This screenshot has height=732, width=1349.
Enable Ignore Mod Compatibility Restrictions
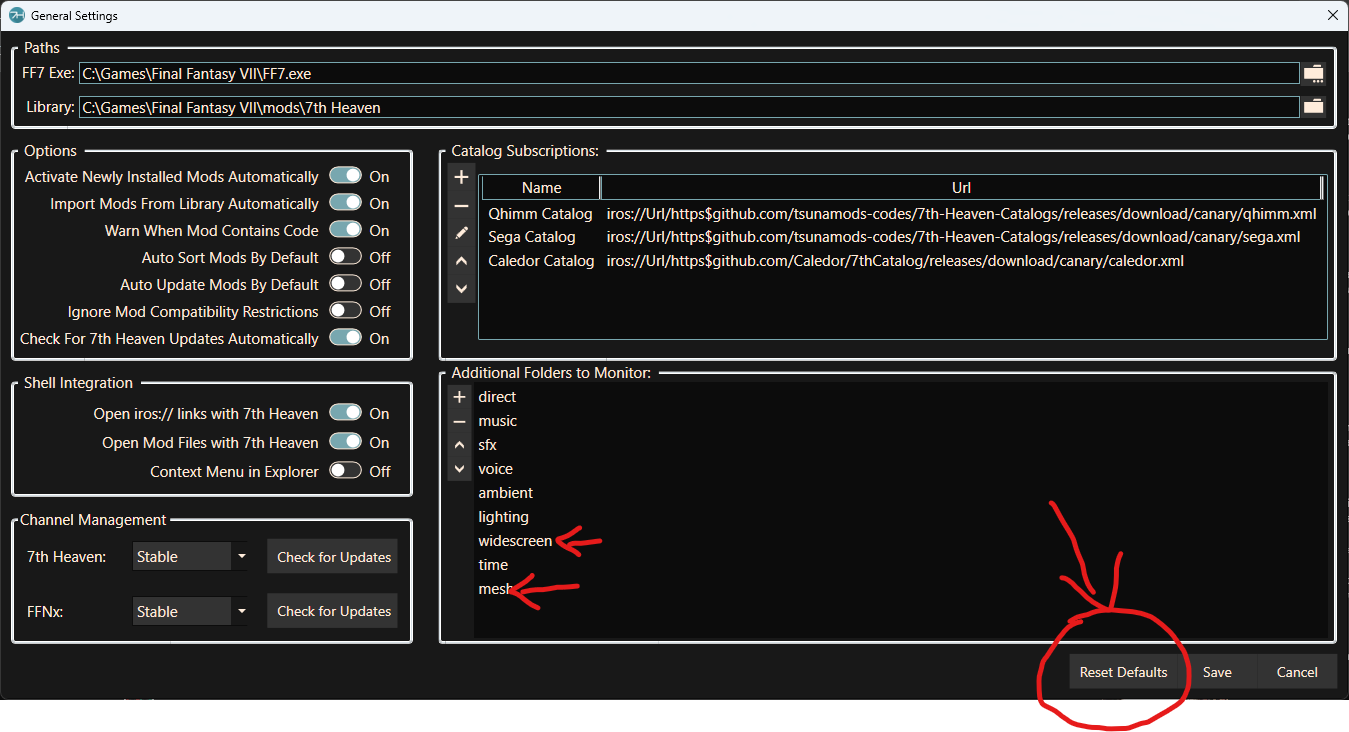(x=345, y=311)
